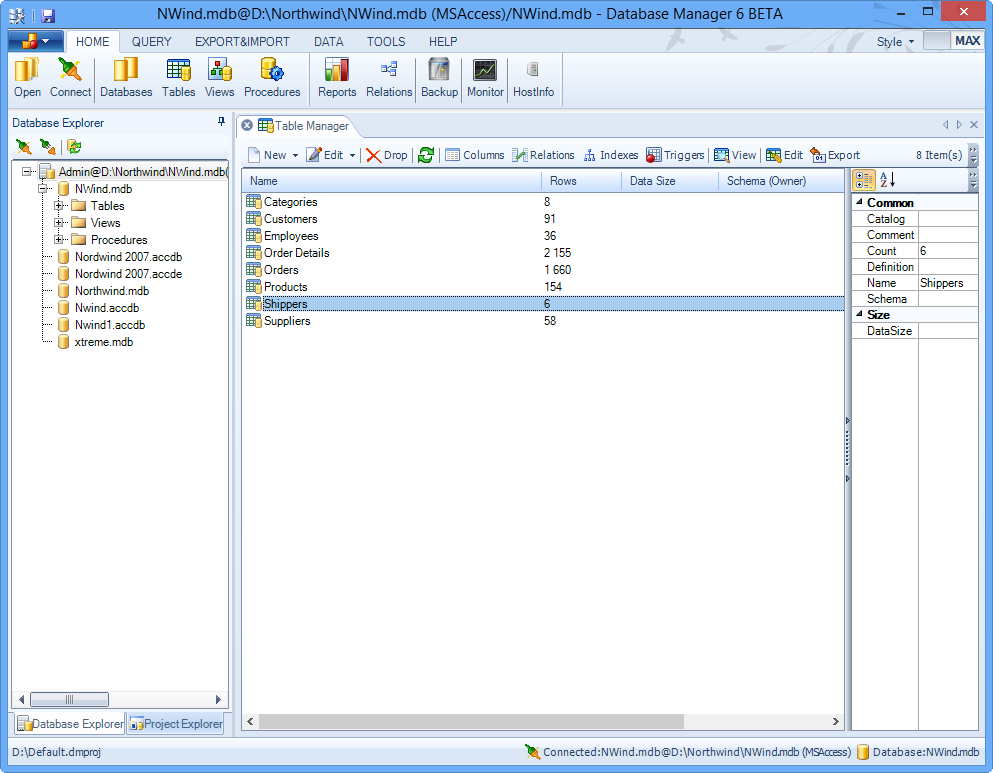Switch to the TOOLS ribbon tab
This screenshot has width=993, height=773.
pos(386,42)
